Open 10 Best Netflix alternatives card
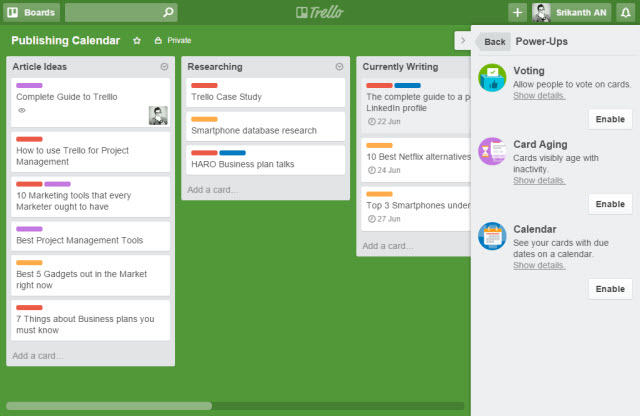Screen dimensions: 640x416 tap(416, 160)
